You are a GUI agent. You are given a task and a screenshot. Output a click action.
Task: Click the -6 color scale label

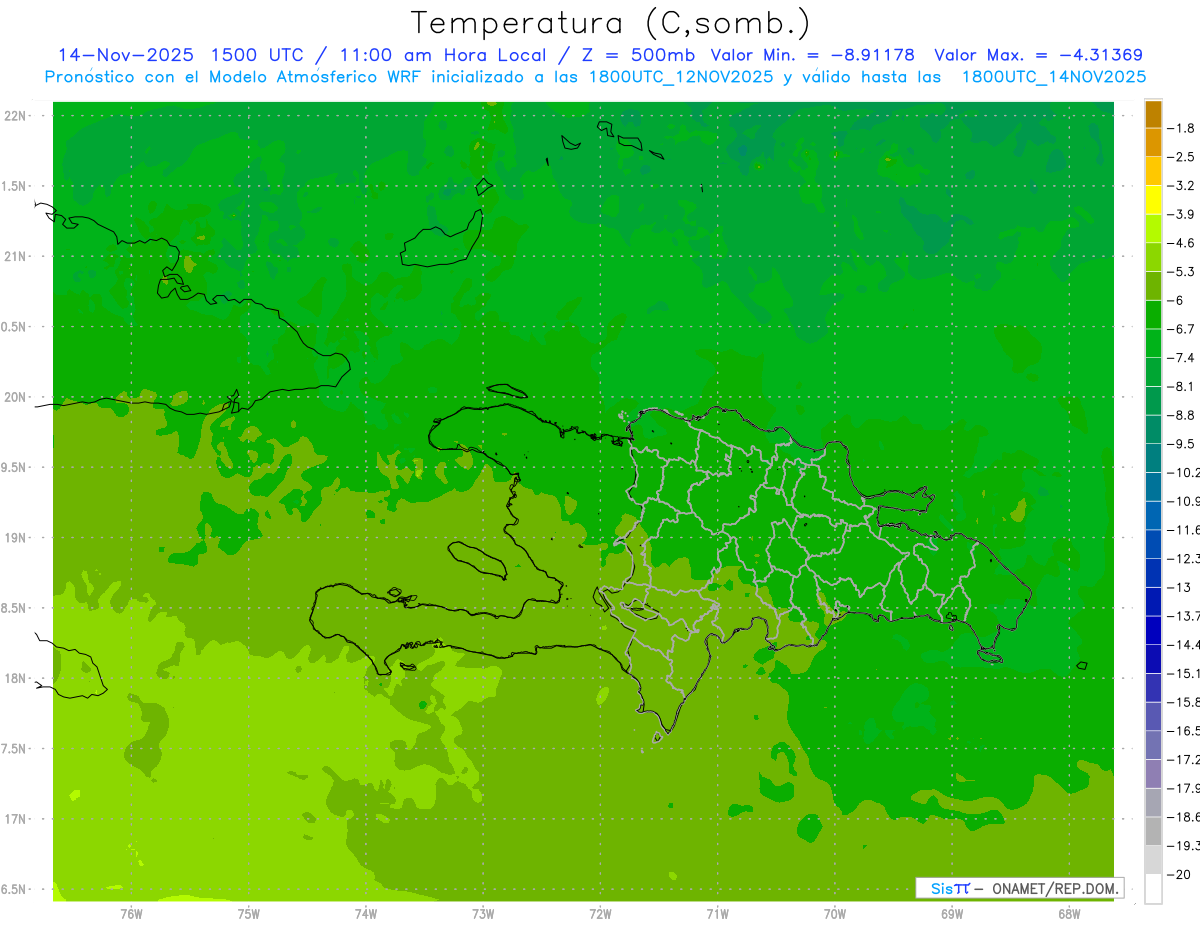(1176, 300)
